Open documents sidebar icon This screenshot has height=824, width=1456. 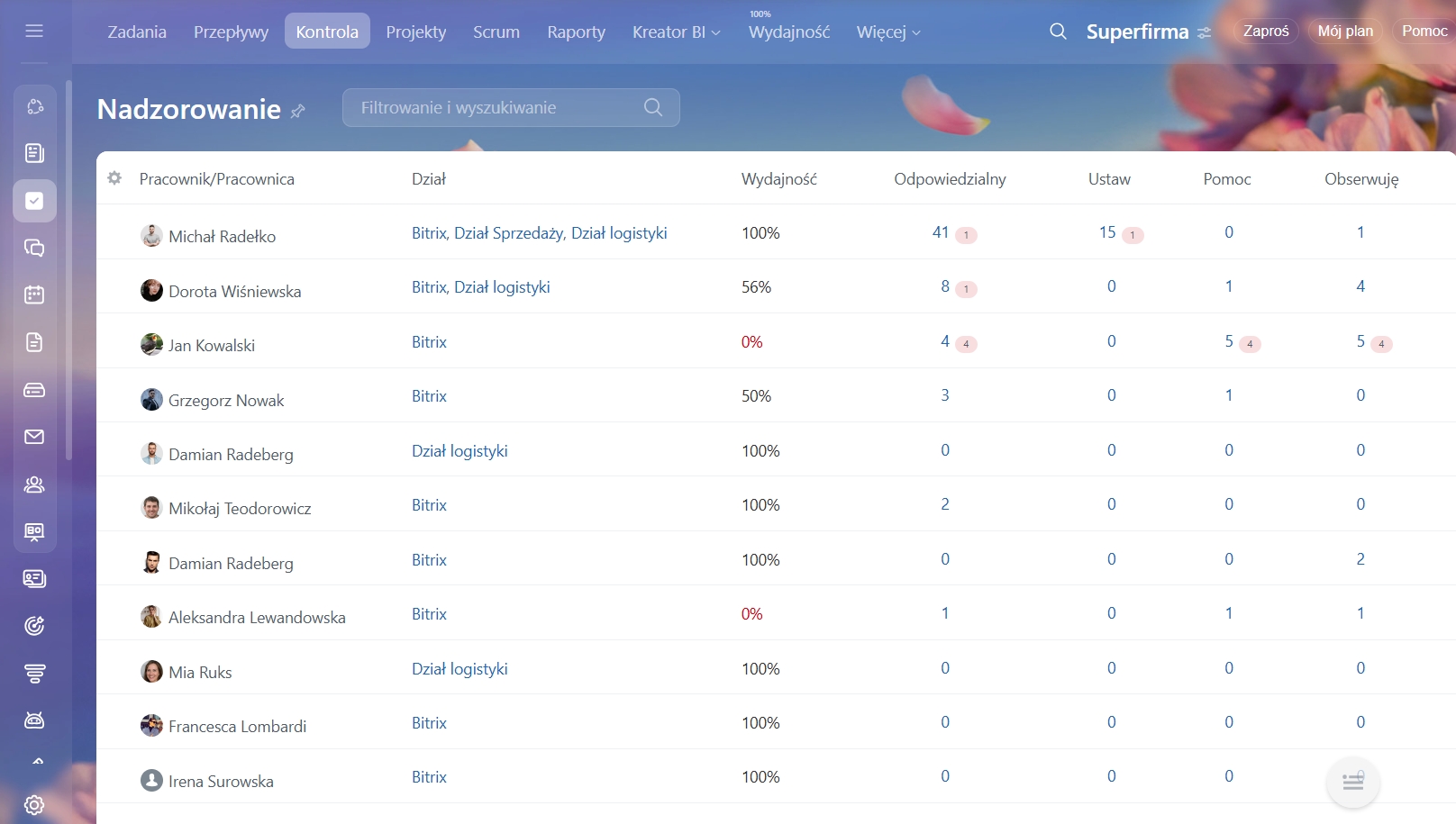tap(34, 342)
